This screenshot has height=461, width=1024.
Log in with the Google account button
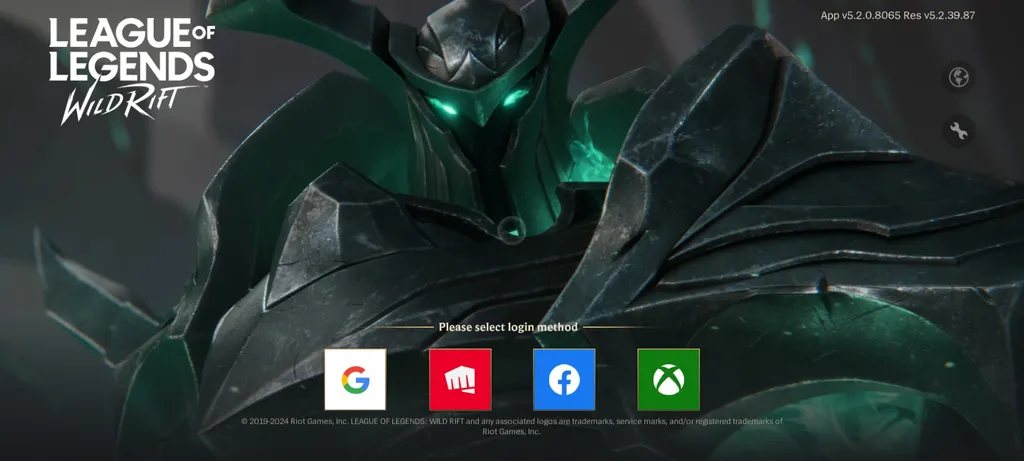click(x=355, y=379)
